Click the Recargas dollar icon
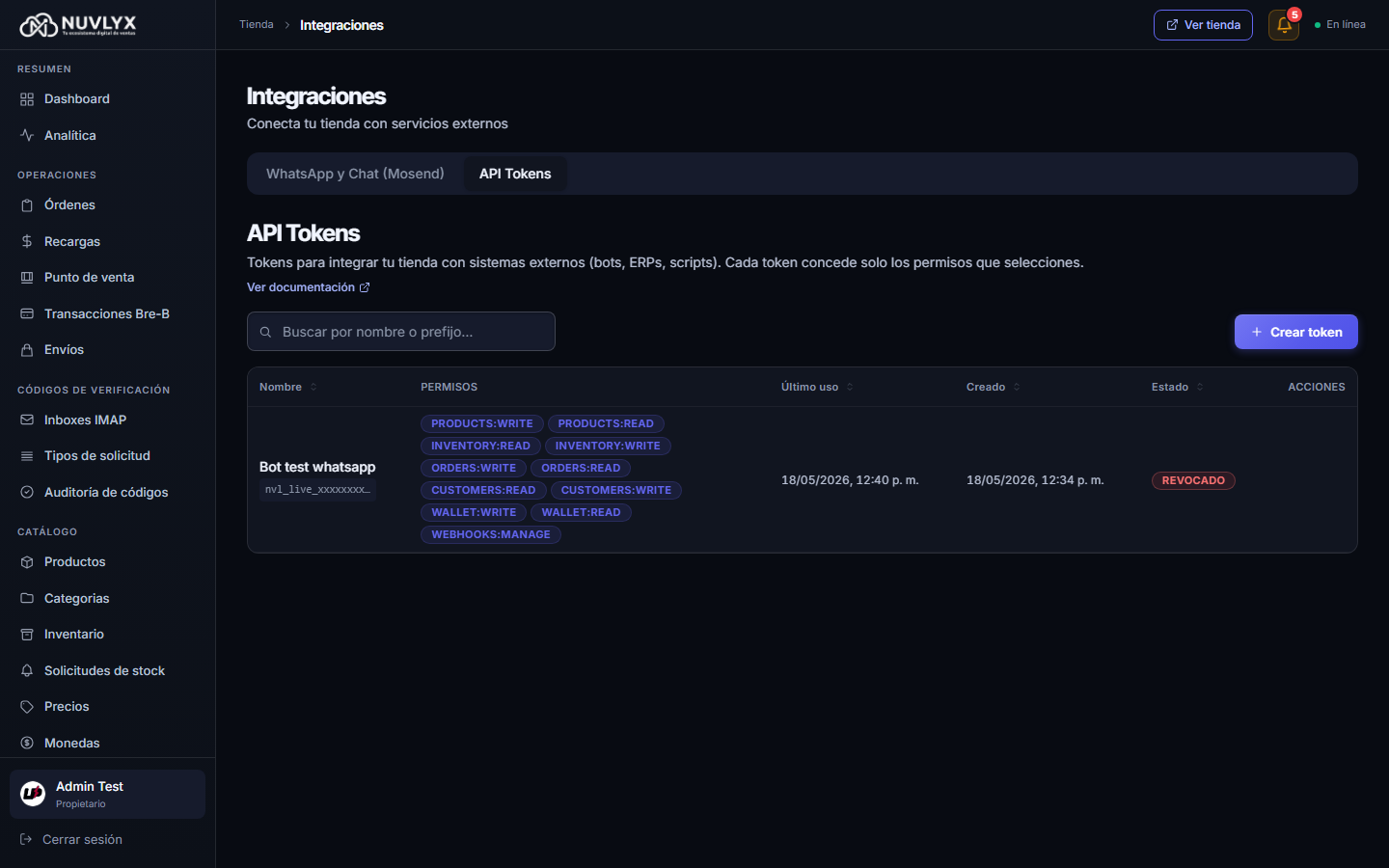 pos(27,241)
